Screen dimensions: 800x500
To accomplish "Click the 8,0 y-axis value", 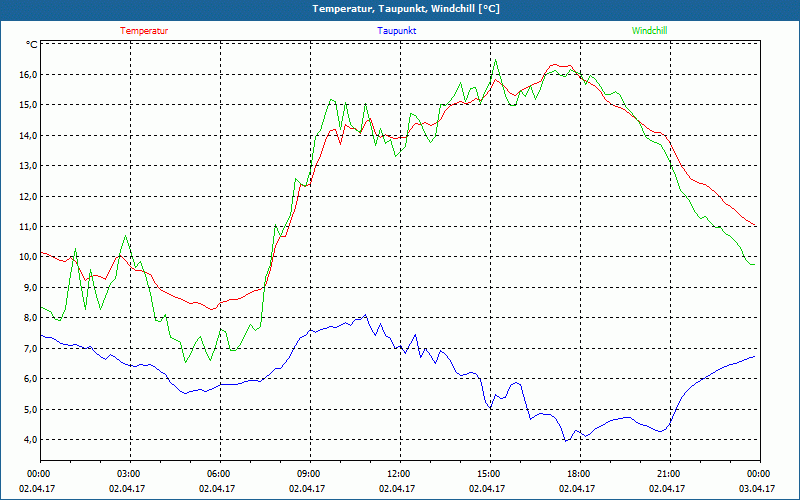I will (31, 318).
